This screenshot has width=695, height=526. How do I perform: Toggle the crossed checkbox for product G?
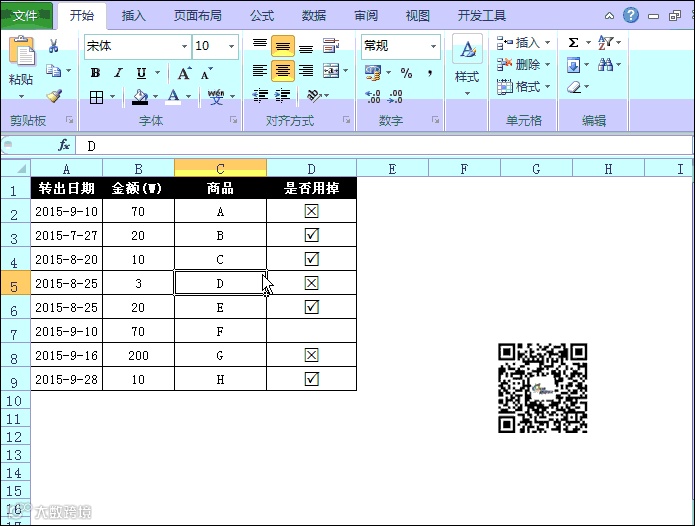[312, 355]
